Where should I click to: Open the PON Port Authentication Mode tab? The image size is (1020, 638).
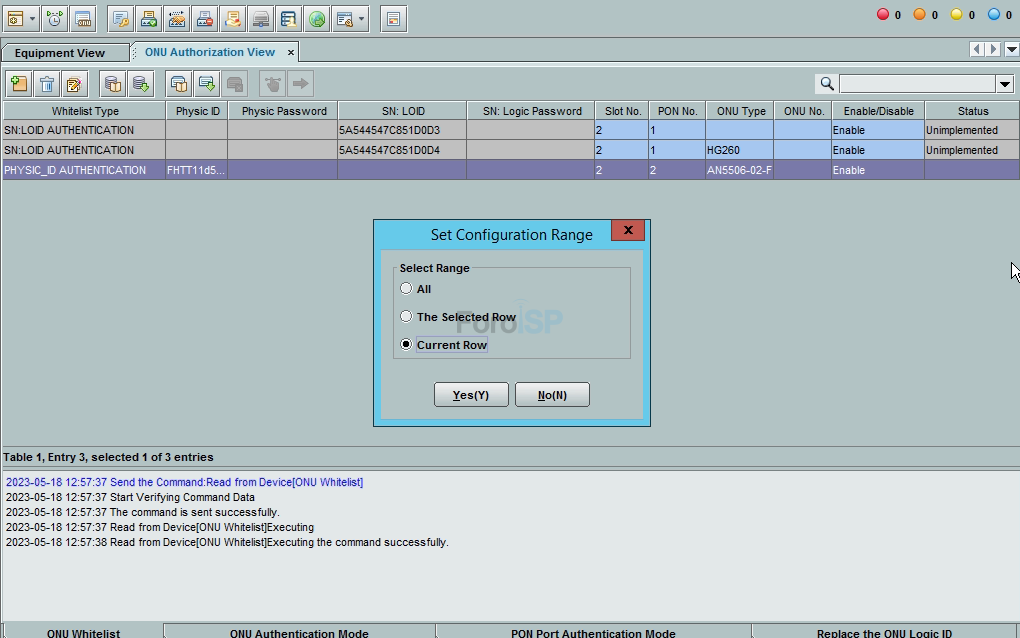click(x=593, y=632)
